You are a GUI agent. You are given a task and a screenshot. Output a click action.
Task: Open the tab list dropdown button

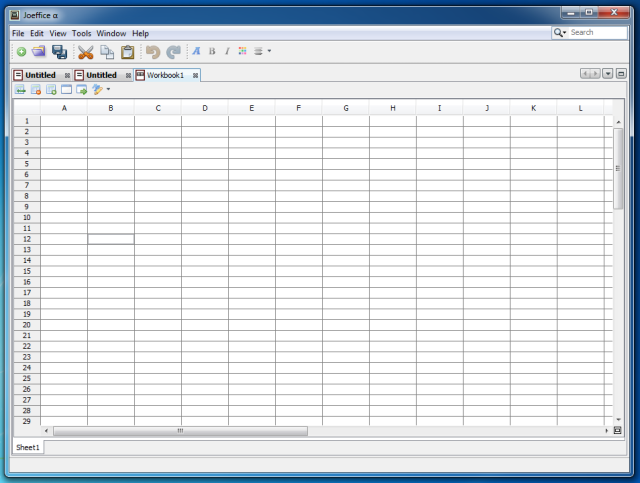608,73
